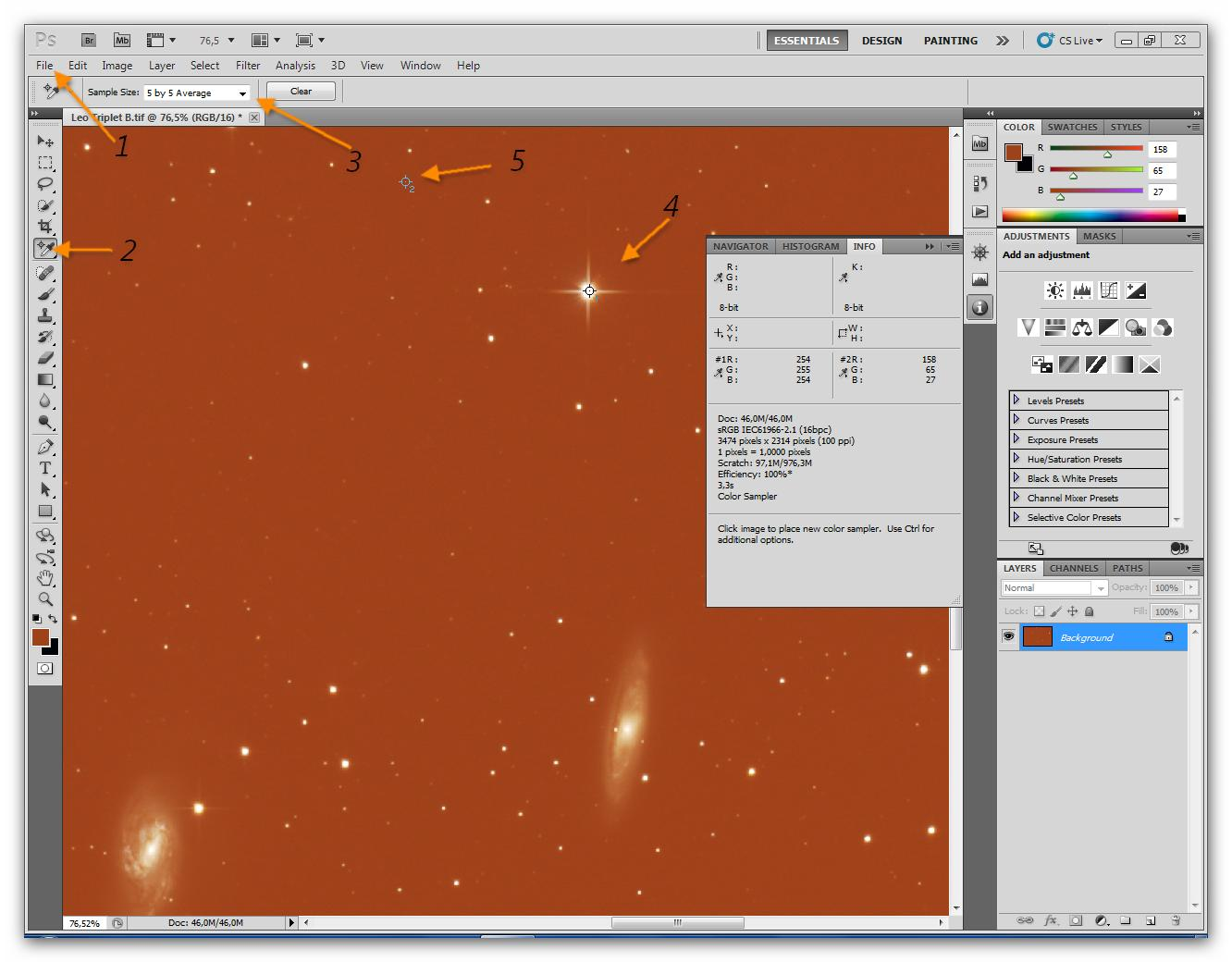Select the Rectangle shape tool
Screen dimensions: 1232x962
[x=44, y=511]
